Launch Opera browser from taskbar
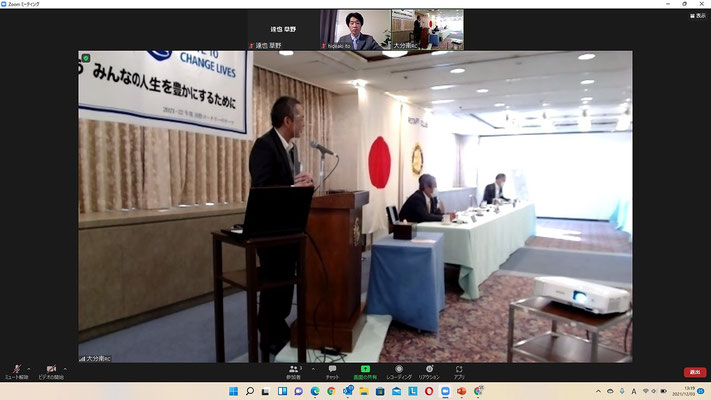 tap(429, 391)
